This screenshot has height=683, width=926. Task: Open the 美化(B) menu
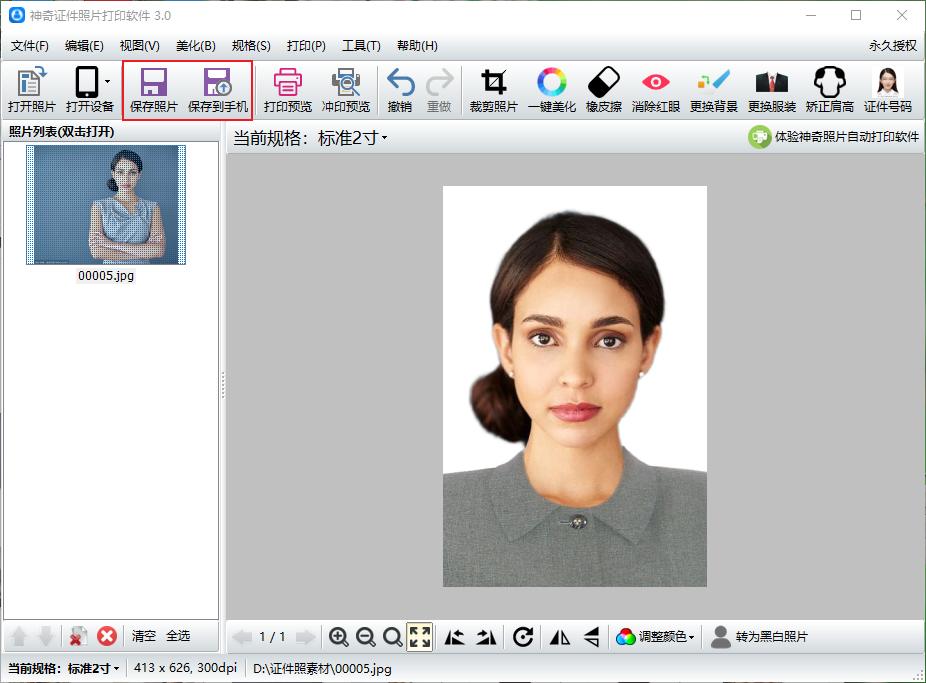tap(195, 46)
